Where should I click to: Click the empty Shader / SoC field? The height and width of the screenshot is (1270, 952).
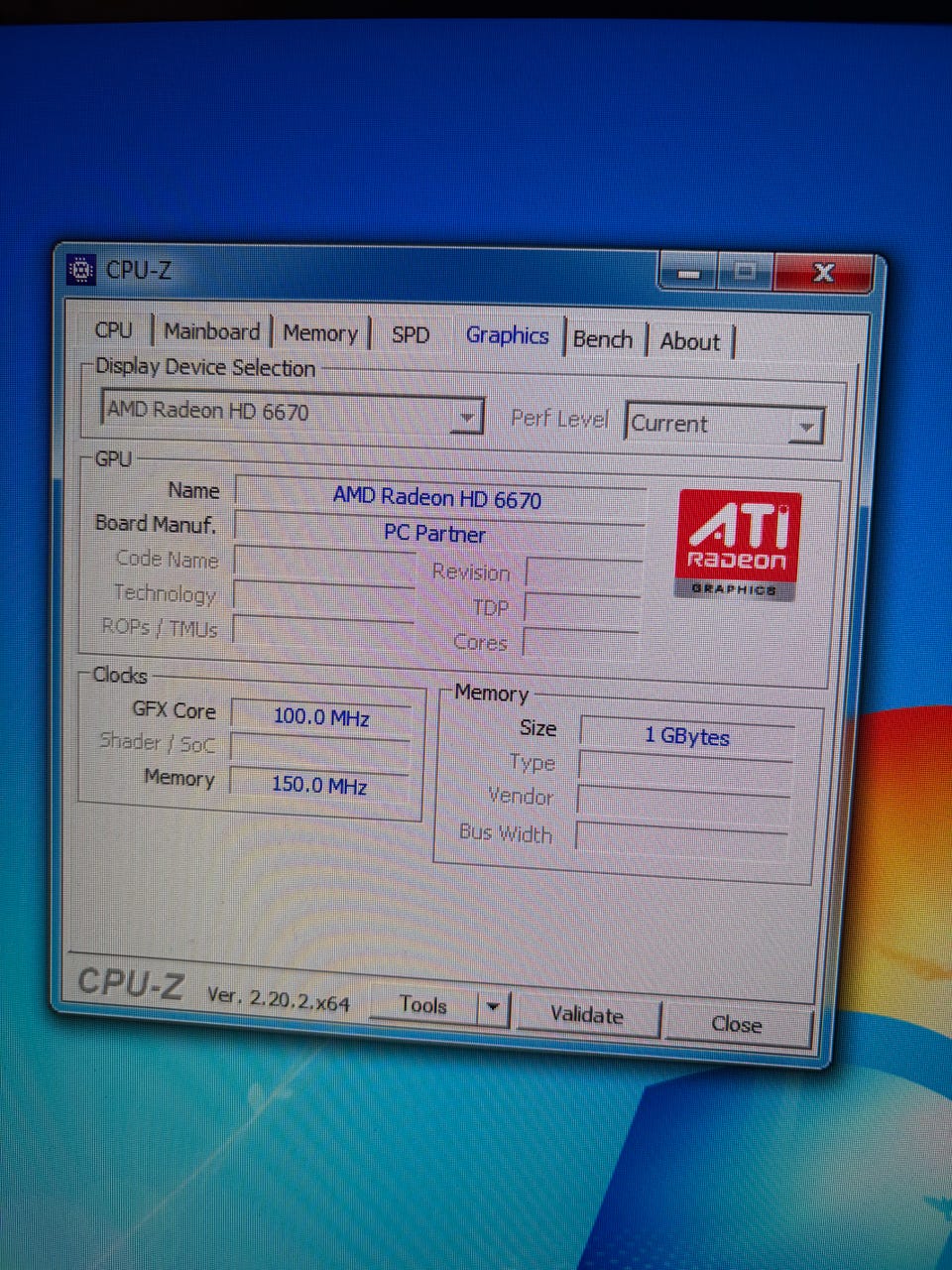pyautogui.click(x=319, y=750)
